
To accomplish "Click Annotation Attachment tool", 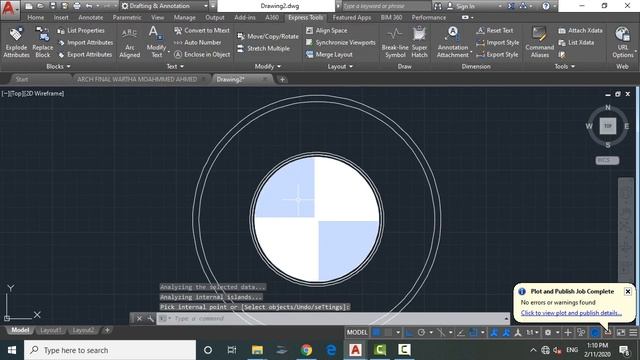I will pyautogui.click(x=453, y=42).
